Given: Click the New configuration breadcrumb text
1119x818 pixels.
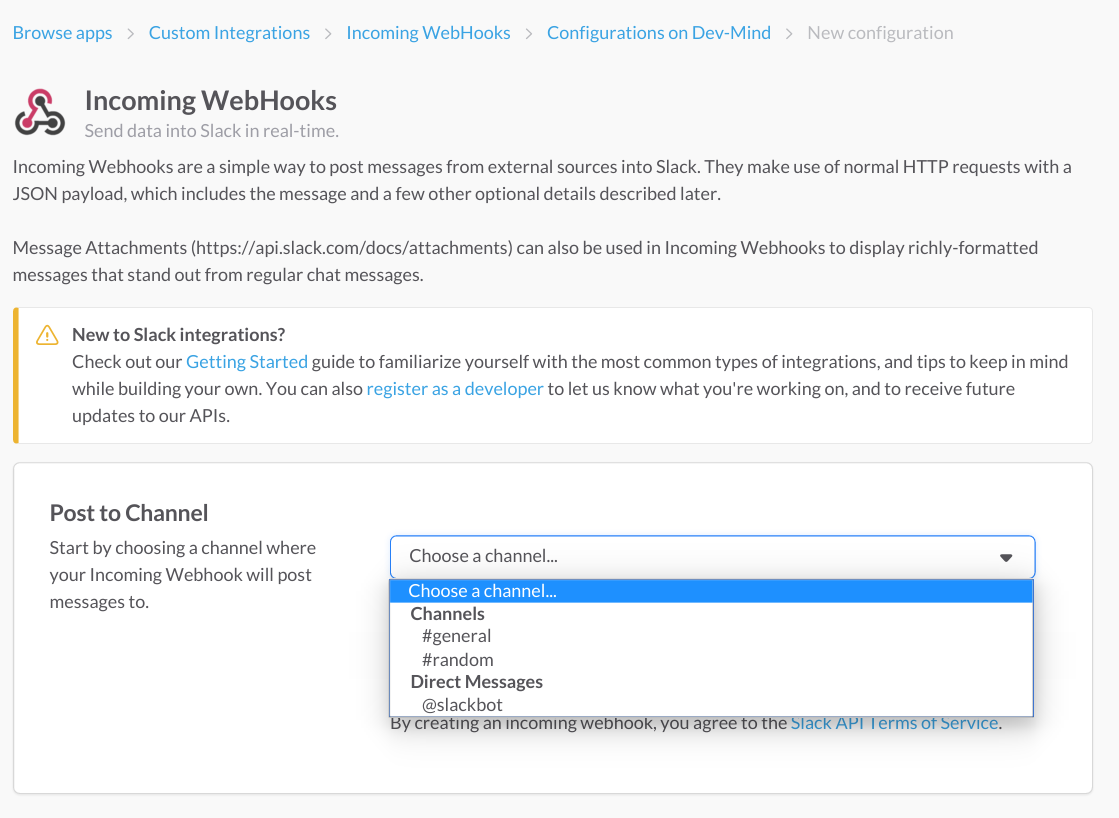Looking at the screenshot, I should 880,33.
